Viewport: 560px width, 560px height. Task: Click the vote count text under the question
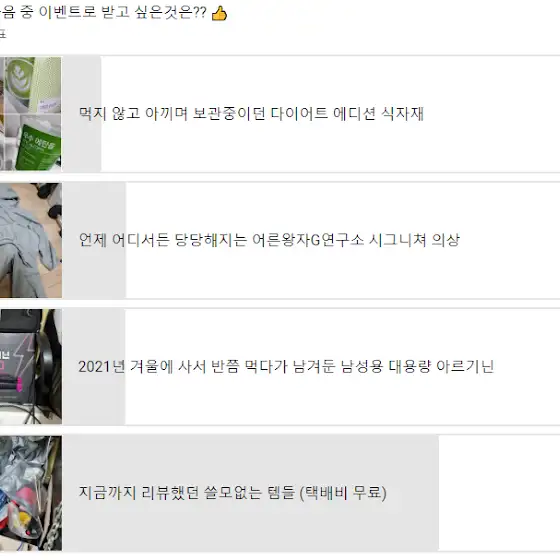click(3, 34)
